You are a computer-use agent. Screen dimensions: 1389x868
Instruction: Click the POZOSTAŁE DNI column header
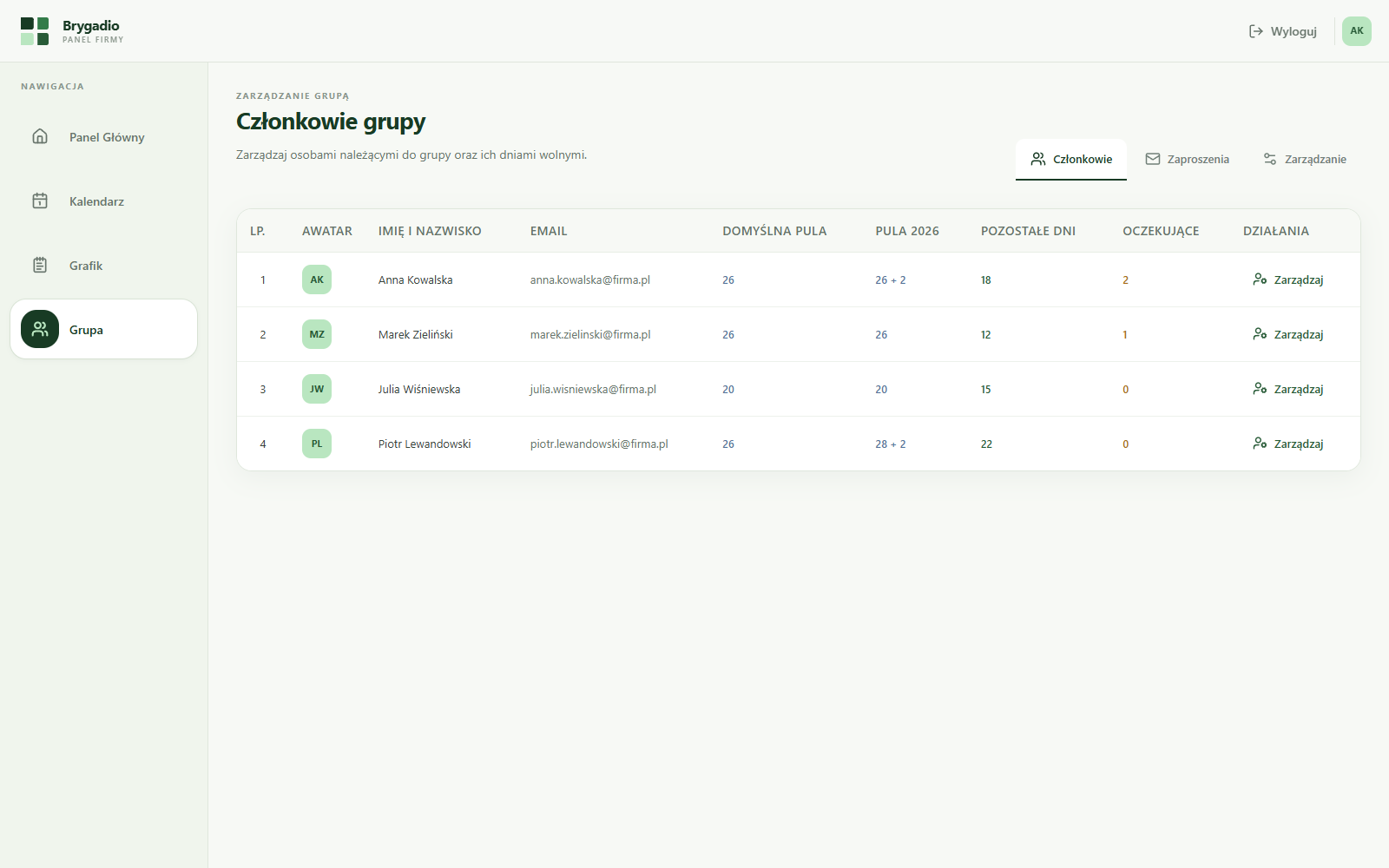coord(1028,231)
